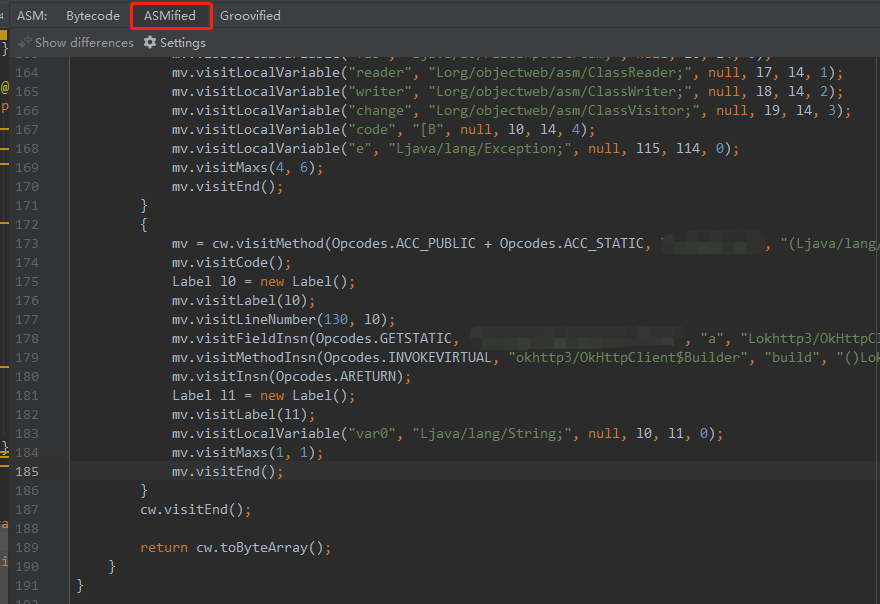Click 'Opcodes.GETSTATIC' on line 178
Screen dimensions: 880x604
(383, 338)
